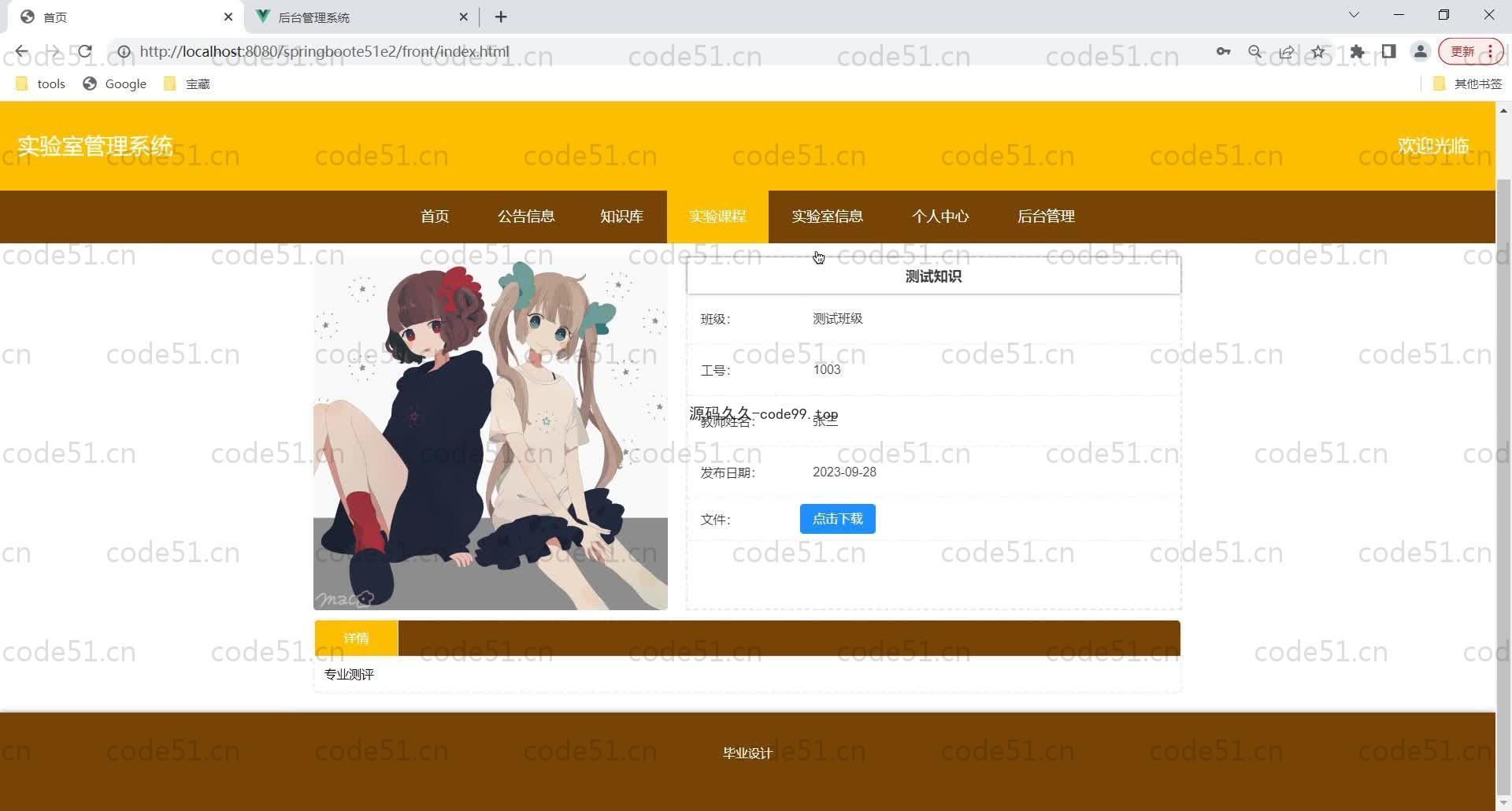Click the anime girls course image
The height and width of the screenshot is (811, 1512).
[x=491, y=433]
